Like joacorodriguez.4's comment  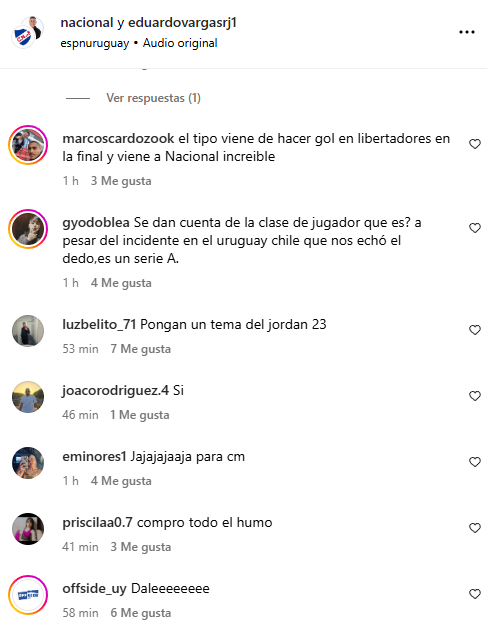click(x=475, y=396)
